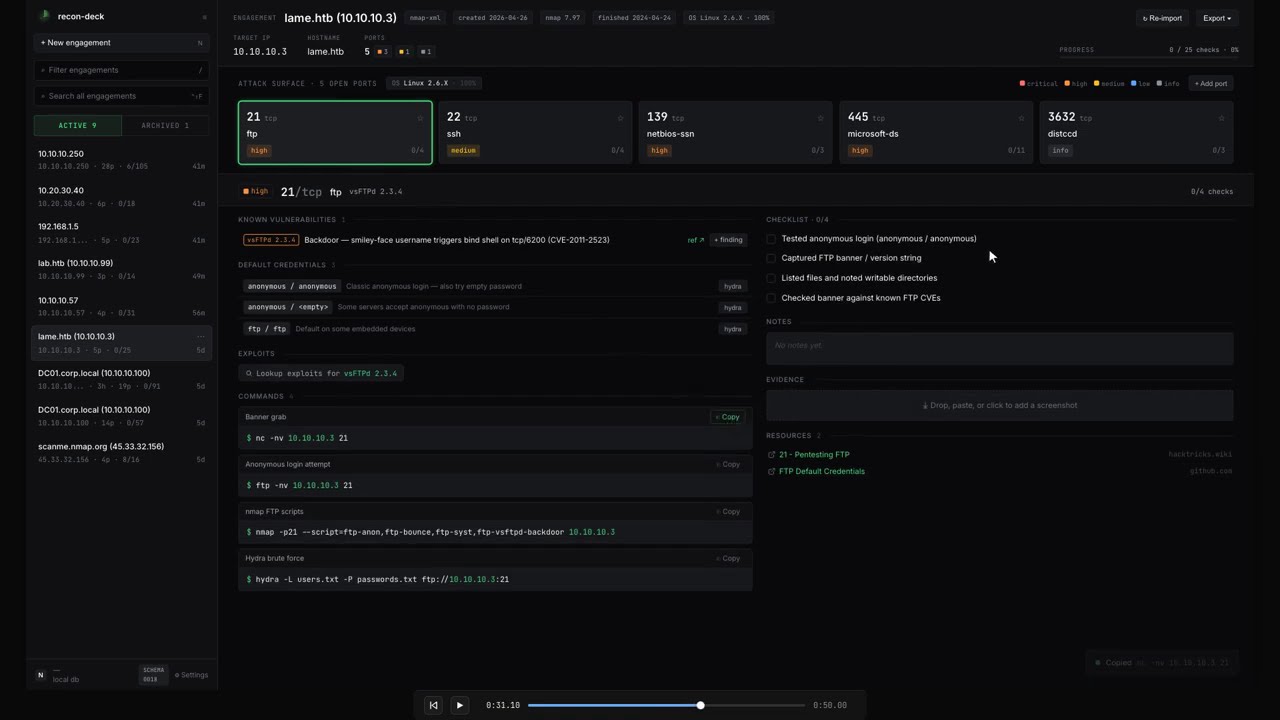
Task: Add a finding for the vsFTPd backdoor
Action: coord(729,240)
